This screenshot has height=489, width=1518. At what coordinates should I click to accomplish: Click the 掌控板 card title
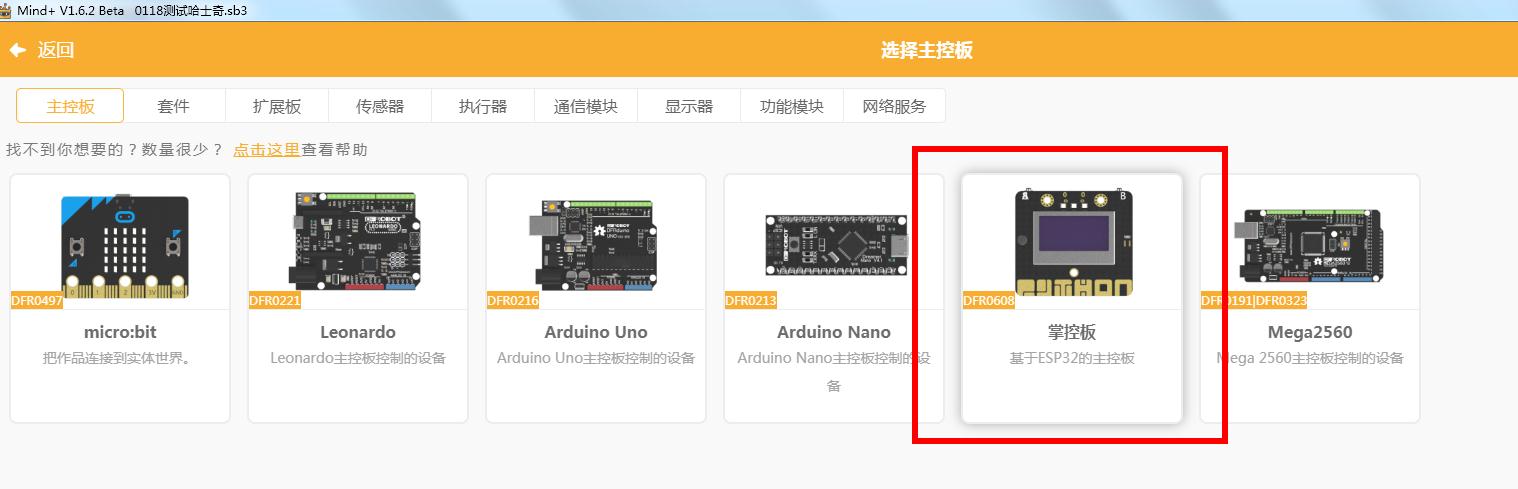[x=1072, y=332]
